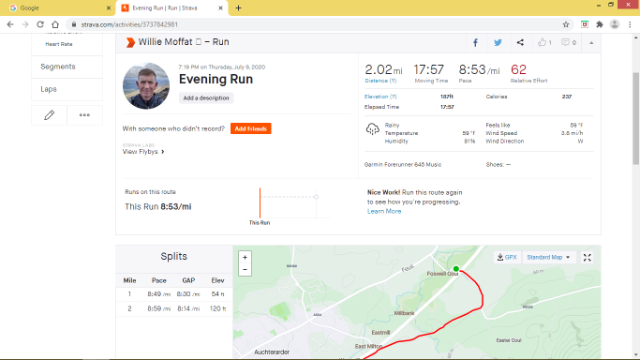Image resolution: width=640 pixels, height=360 pixels.
Task: Open the three-dots more actions menu
Action: point(84,115)
